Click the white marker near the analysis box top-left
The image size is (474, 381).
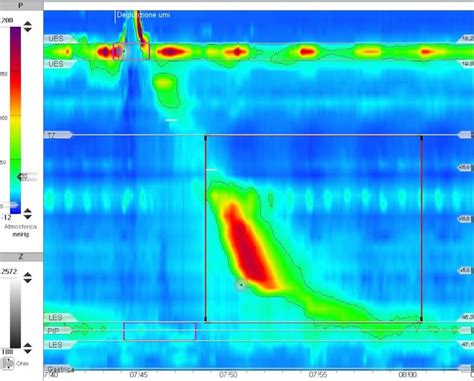(x=212, y=170)
